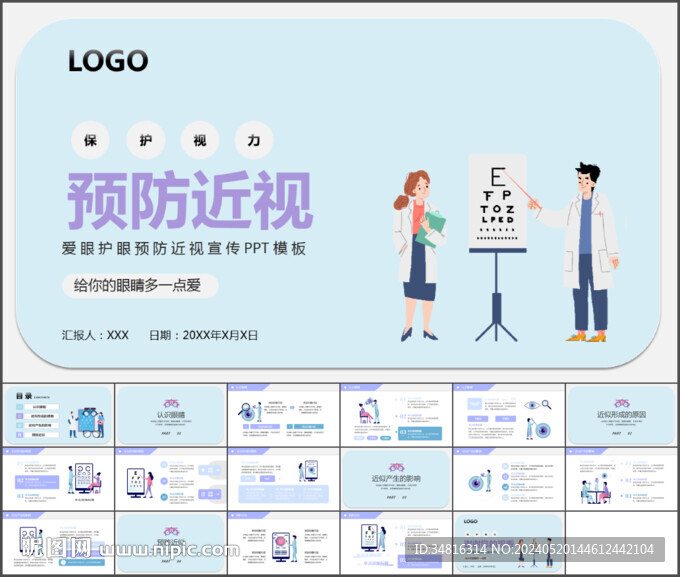Click the pill label 给你的眼睛多一点爱
The image size is (680, 577).
[x=140, y=285]
